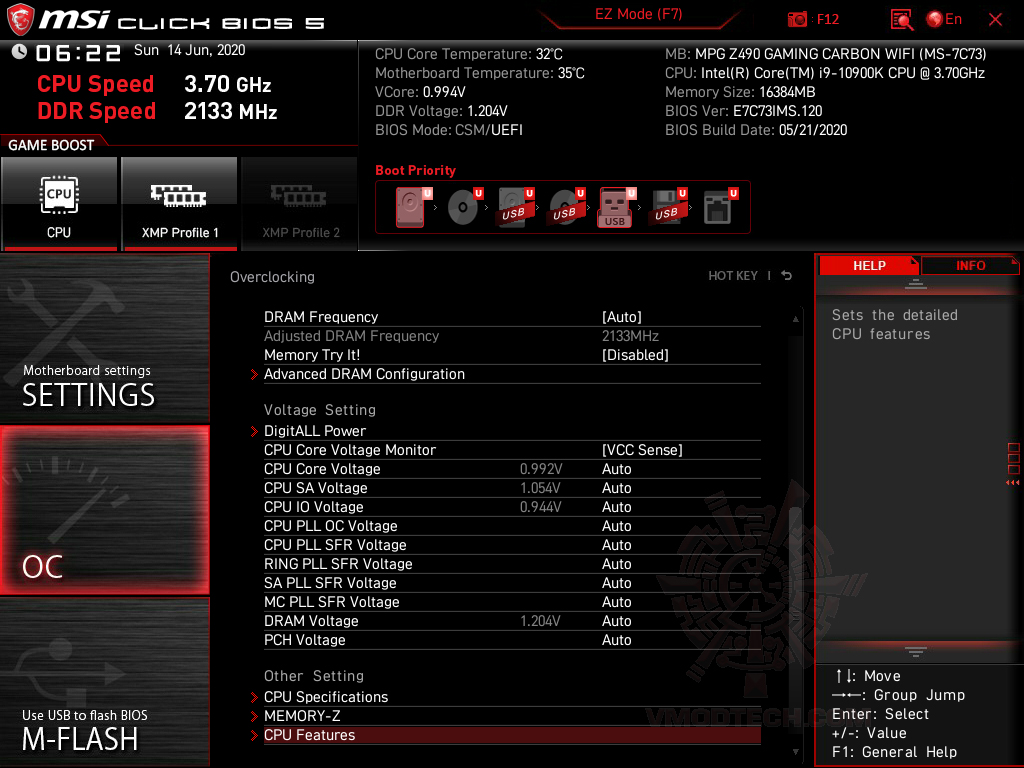
Task: Select CPU PLL SFR Voltage row
Action: pos(512,545)
